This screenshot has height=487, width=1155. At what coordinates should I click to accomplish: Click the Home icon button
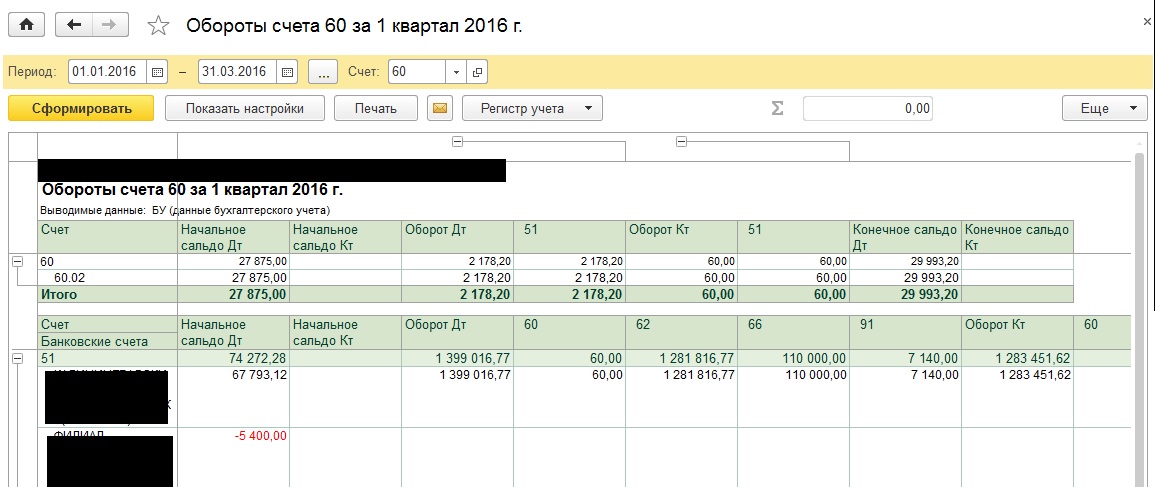click(27, 26)
